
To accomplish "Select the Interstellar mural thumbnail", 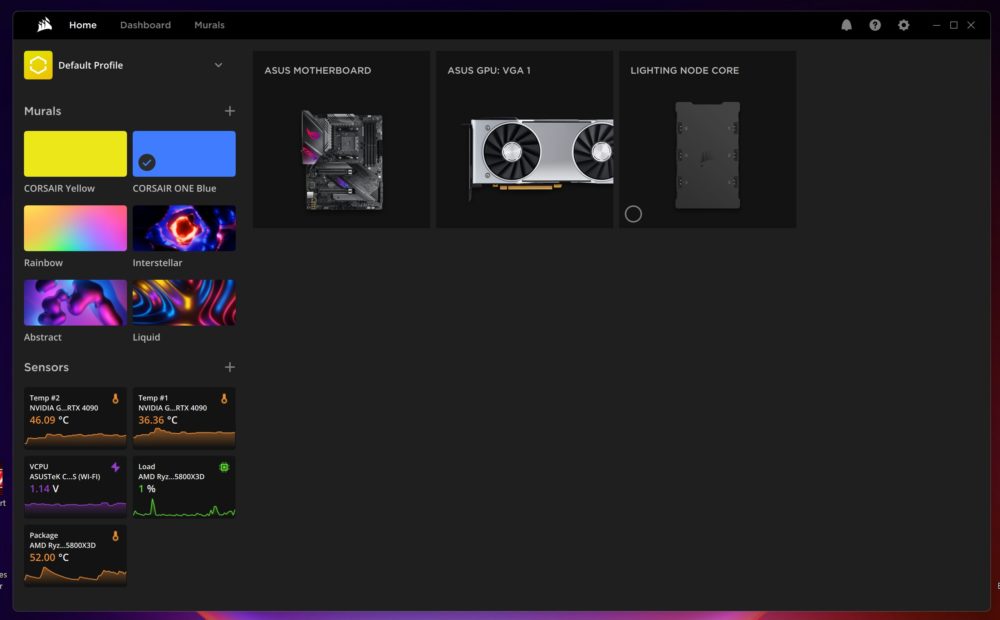I will [184, 228].
